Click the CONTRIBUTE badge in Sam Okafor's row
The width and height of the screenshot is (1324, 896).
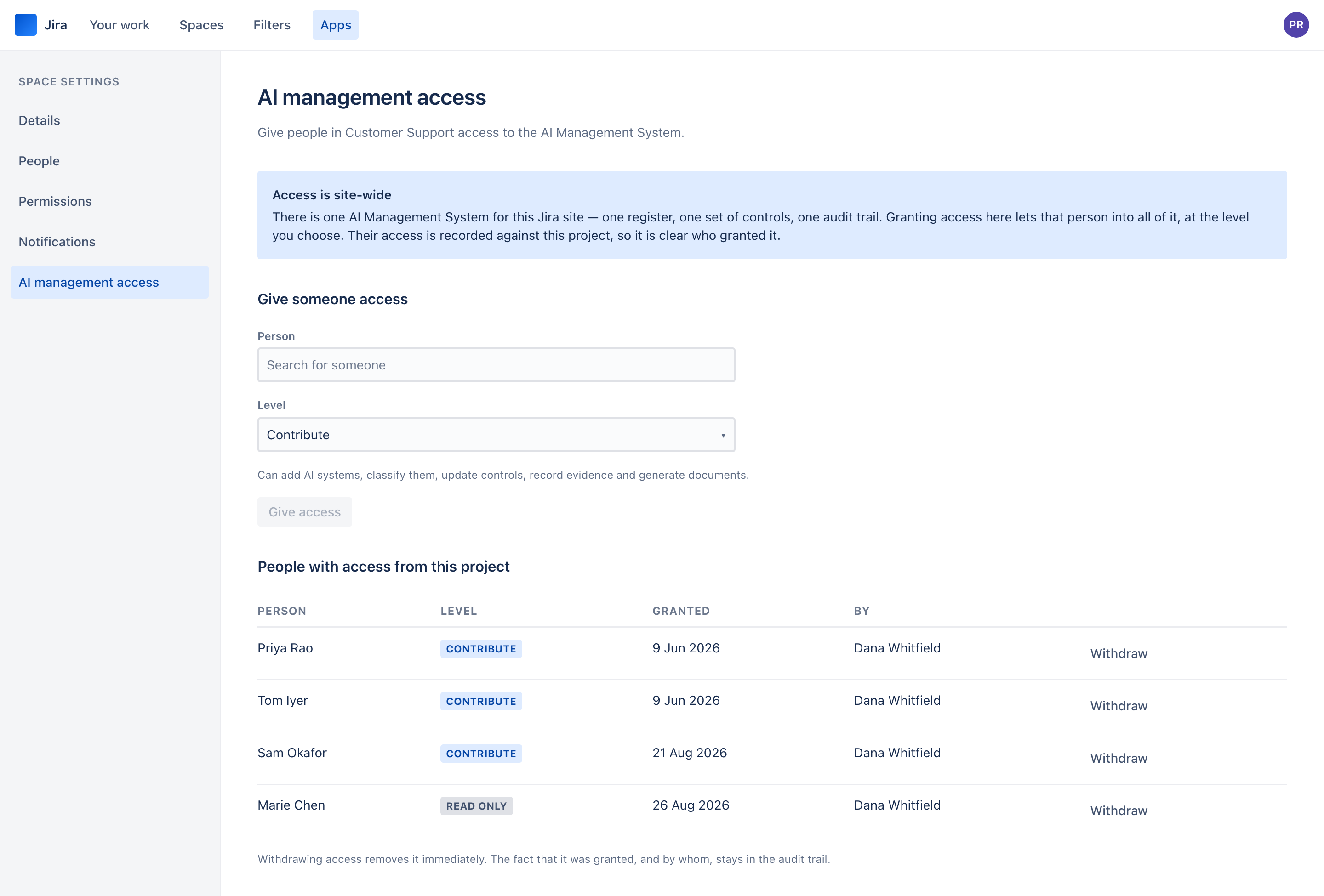(481, 754)
